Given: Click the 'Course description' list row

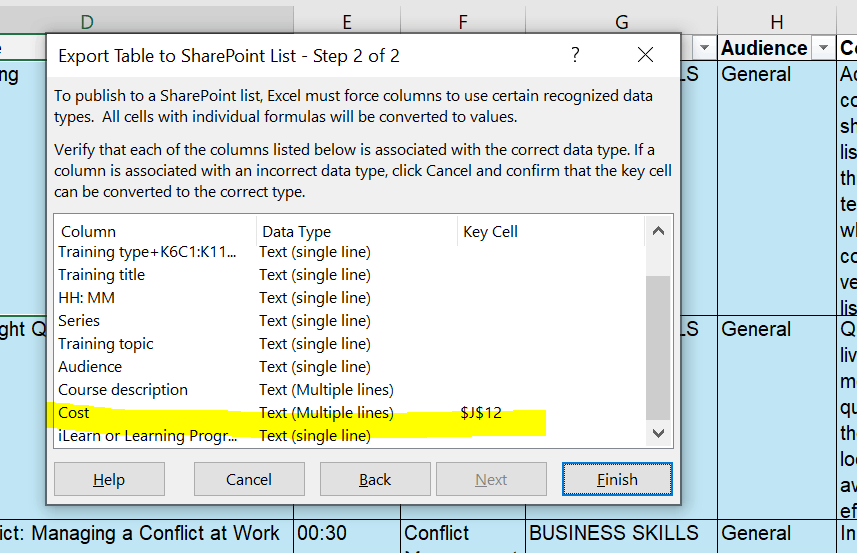Looking at the screenshot, I should pyautogui.click(x=350, y=390).
